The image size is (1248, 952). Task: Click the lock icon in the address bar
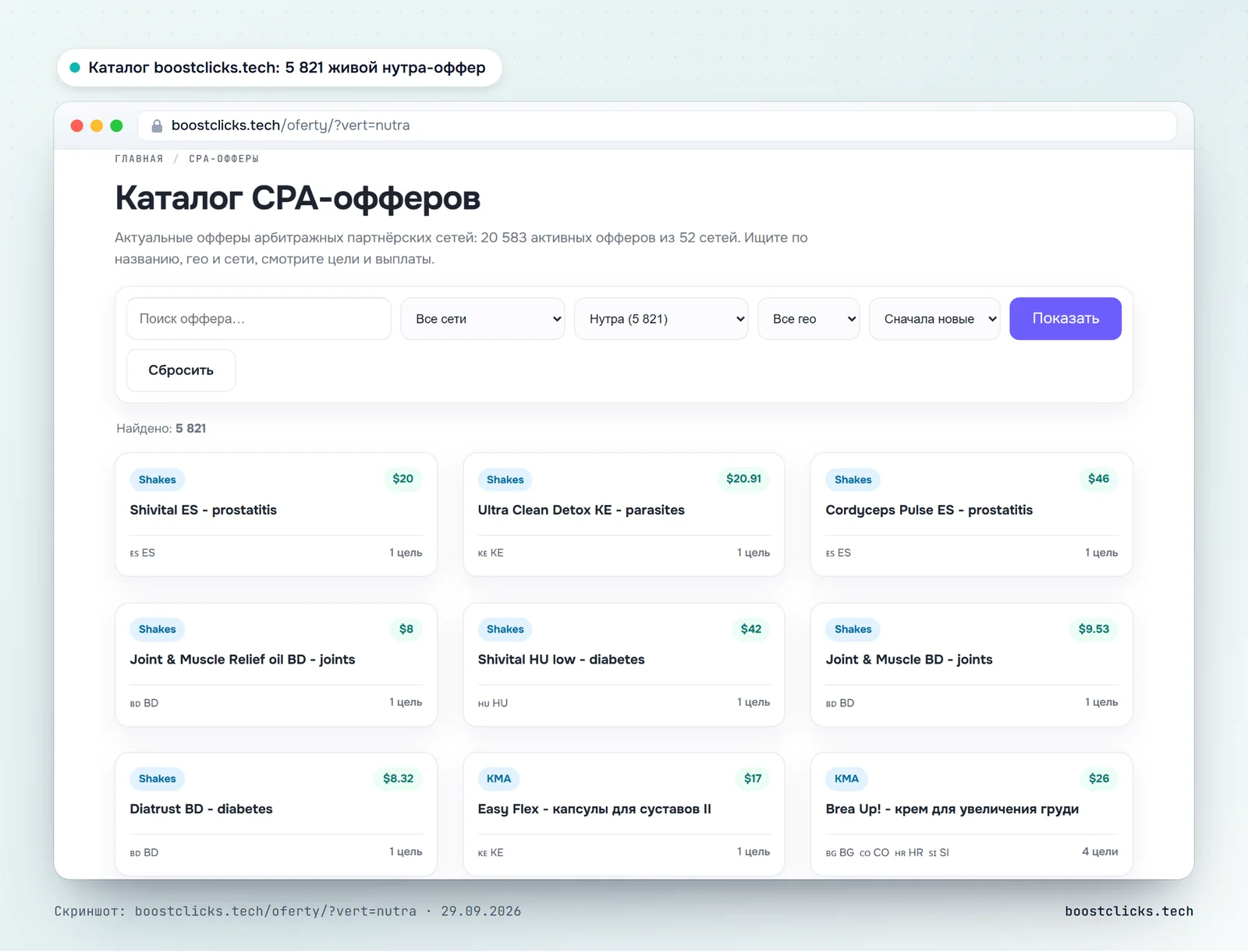(157, 126)
